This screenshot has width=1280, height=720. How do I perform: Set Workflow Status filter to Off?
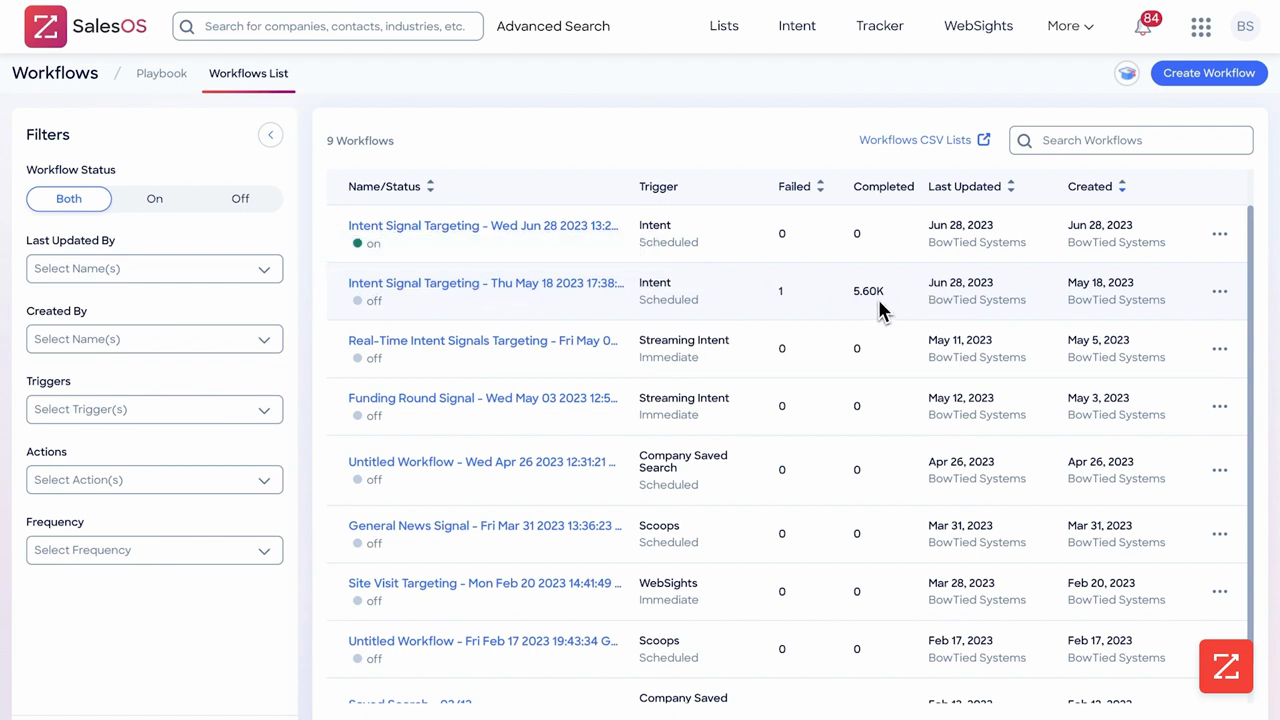pyautogui.click(x=240, y=199)
